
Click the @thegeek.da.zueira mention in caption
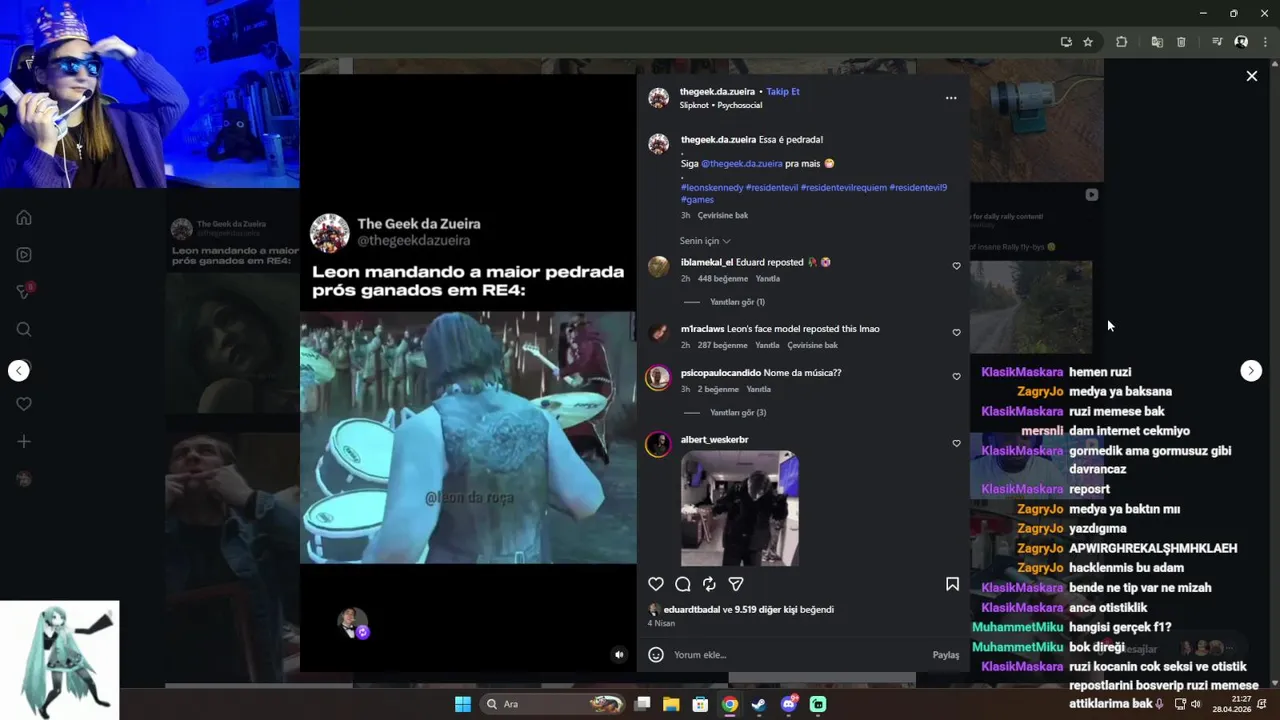pyautogui.click(x=742, y=163)
